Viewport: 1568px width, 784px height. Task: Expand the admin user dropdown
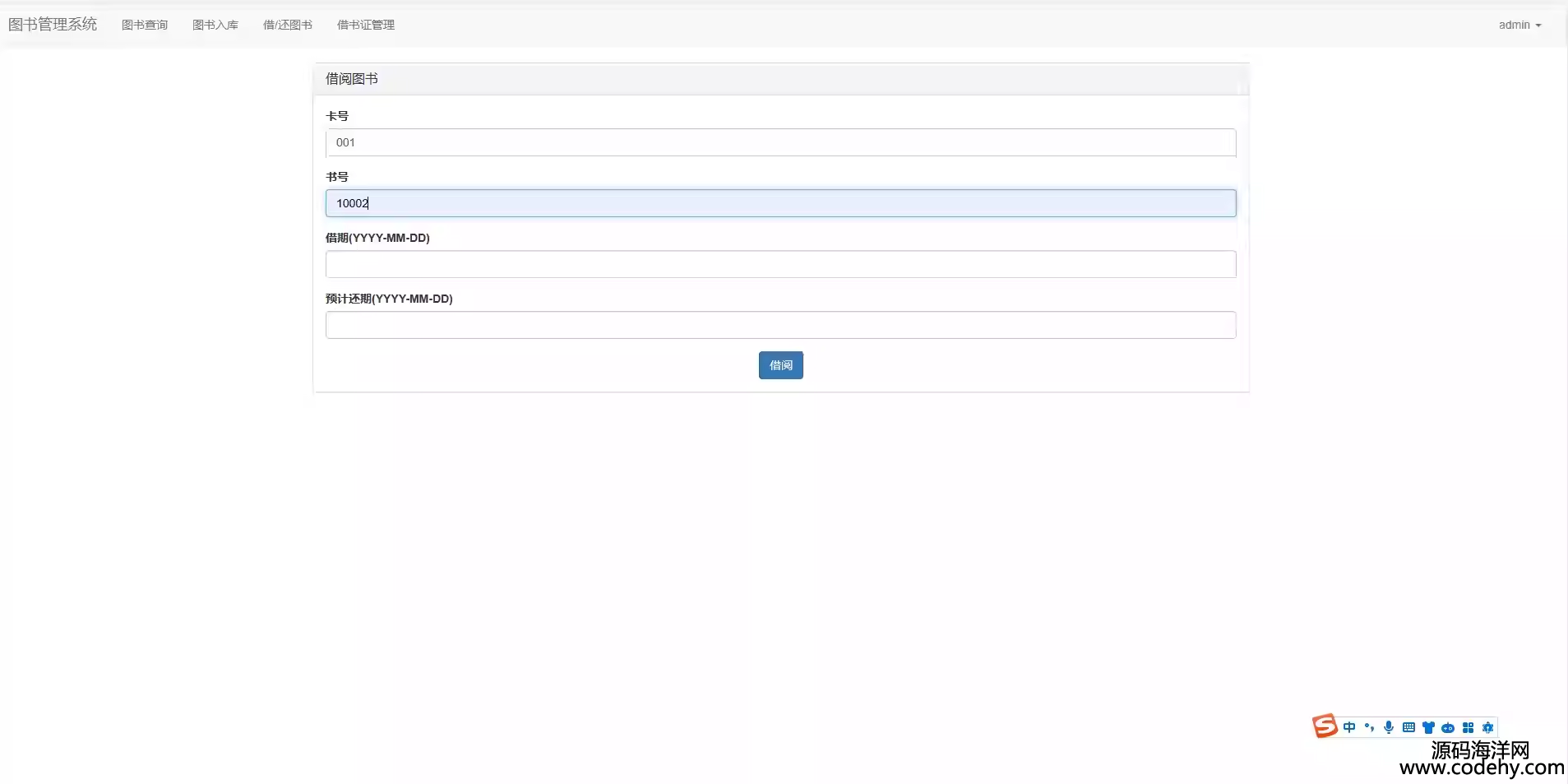[1519, 25]
